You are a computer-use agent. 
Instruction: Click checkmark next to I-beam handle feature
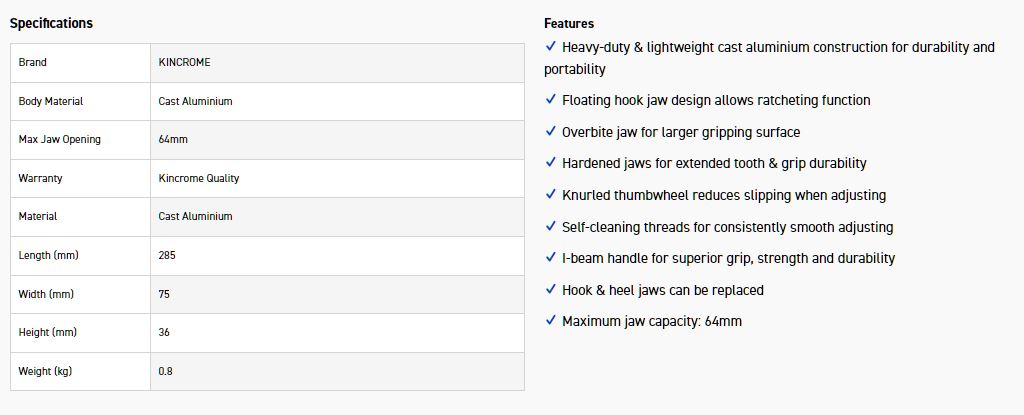551,258
